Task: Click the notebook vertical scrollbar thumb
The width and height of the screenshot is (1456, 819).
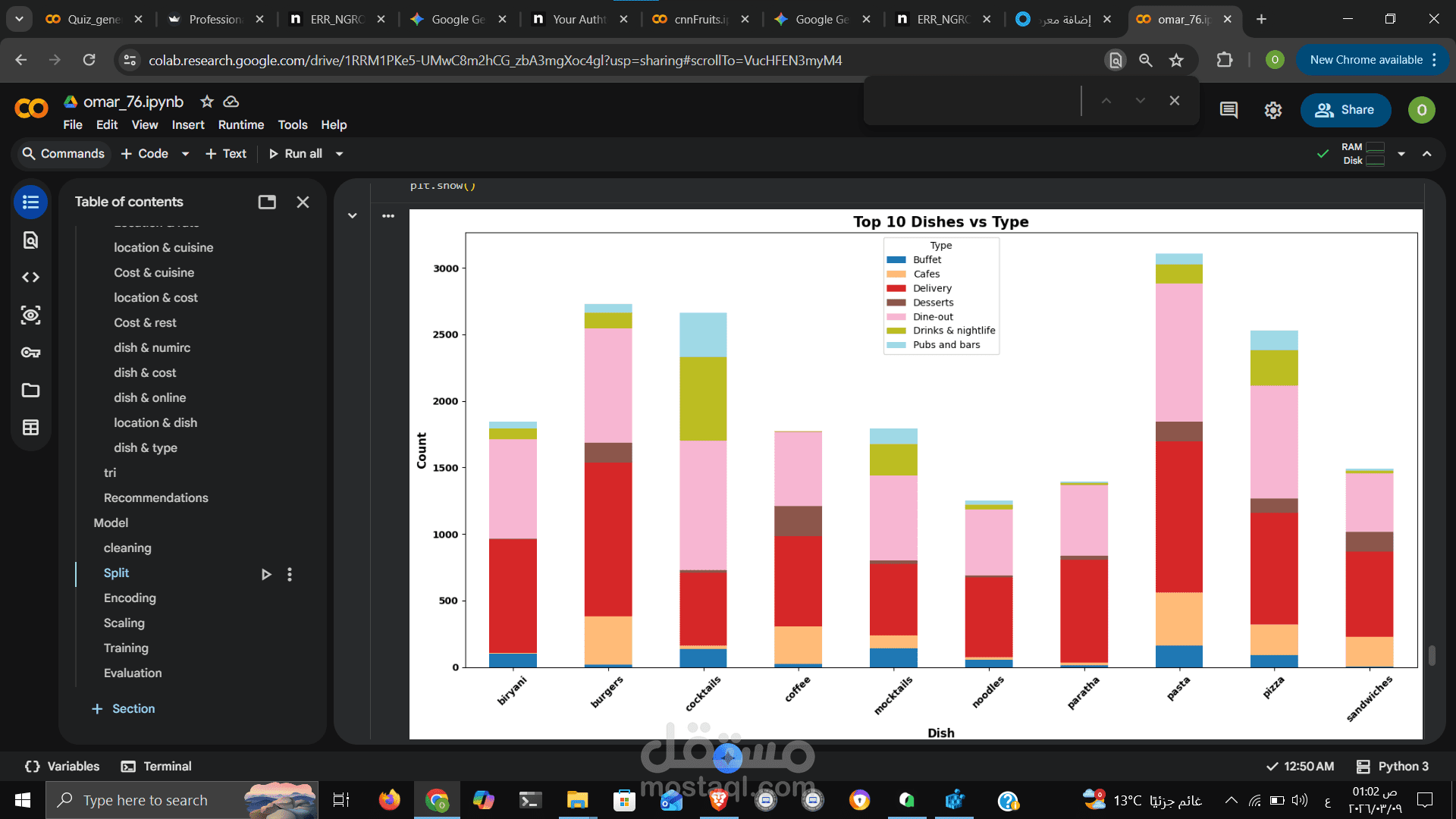Action: pyautogui.click(x=1432, y=655)
